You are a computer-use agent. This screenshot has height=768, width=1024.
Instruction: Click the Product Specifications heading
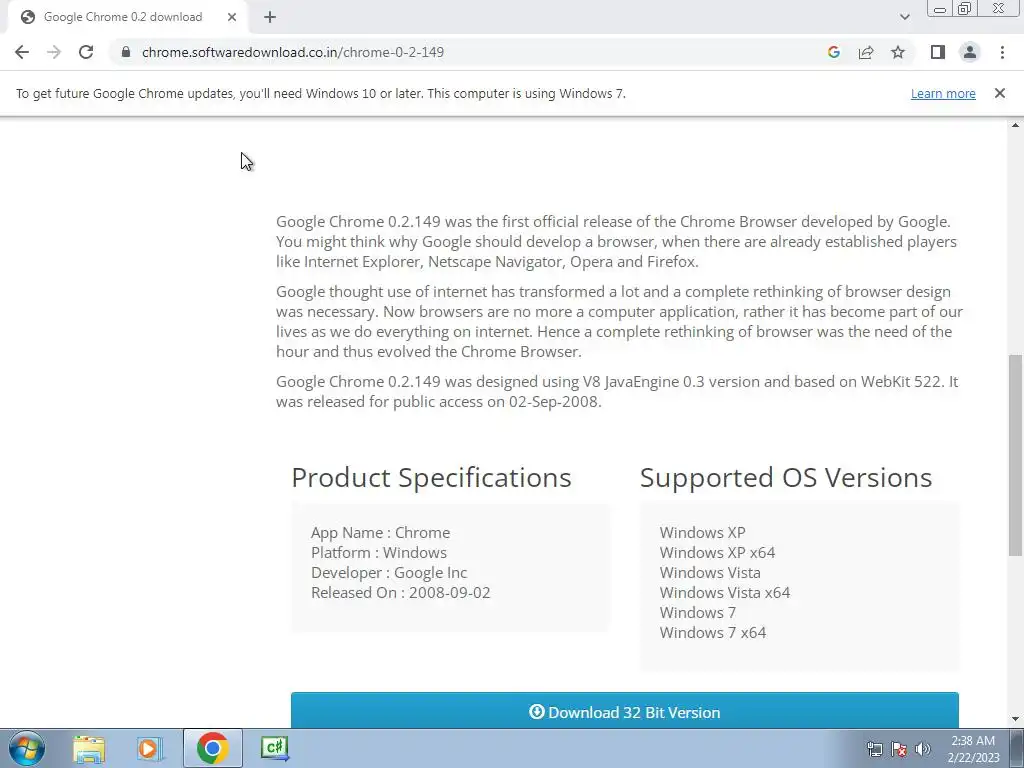[431, 478]
